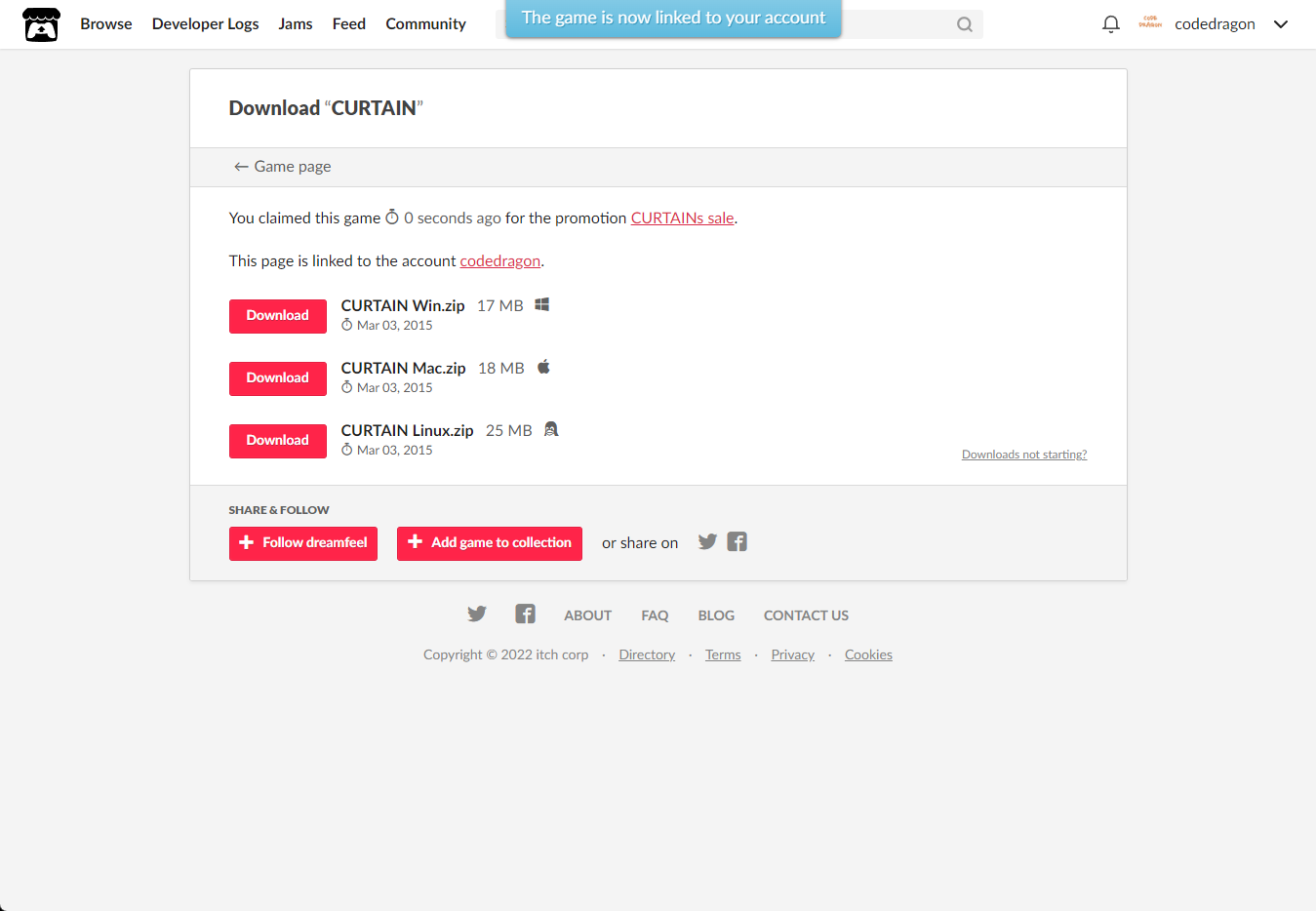Open the Feed navigation item
Viewport: 1316px width, 911px height.
(x=349, y=24)
